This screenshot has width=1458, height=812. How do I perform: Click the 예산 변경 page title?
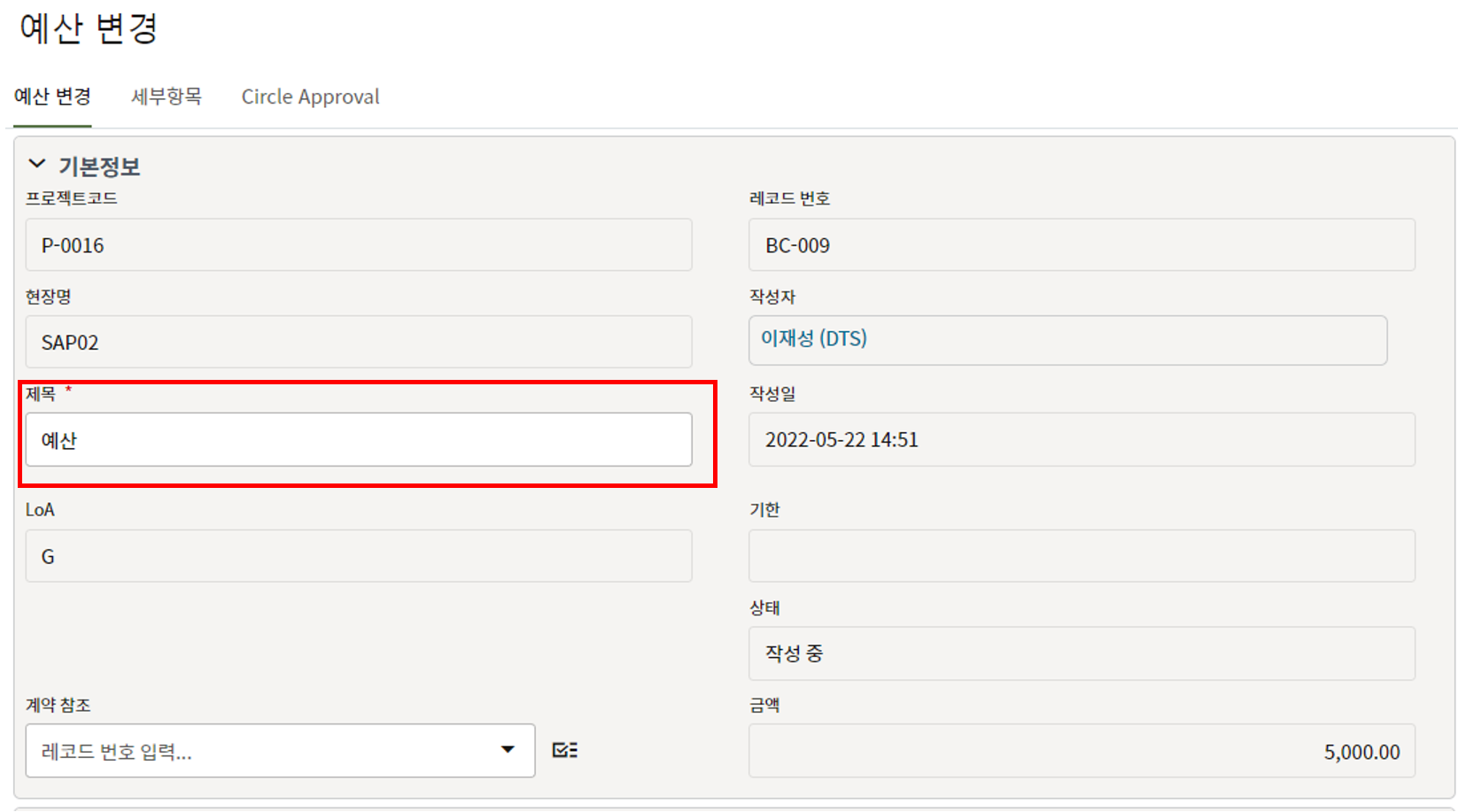[89, 28]
